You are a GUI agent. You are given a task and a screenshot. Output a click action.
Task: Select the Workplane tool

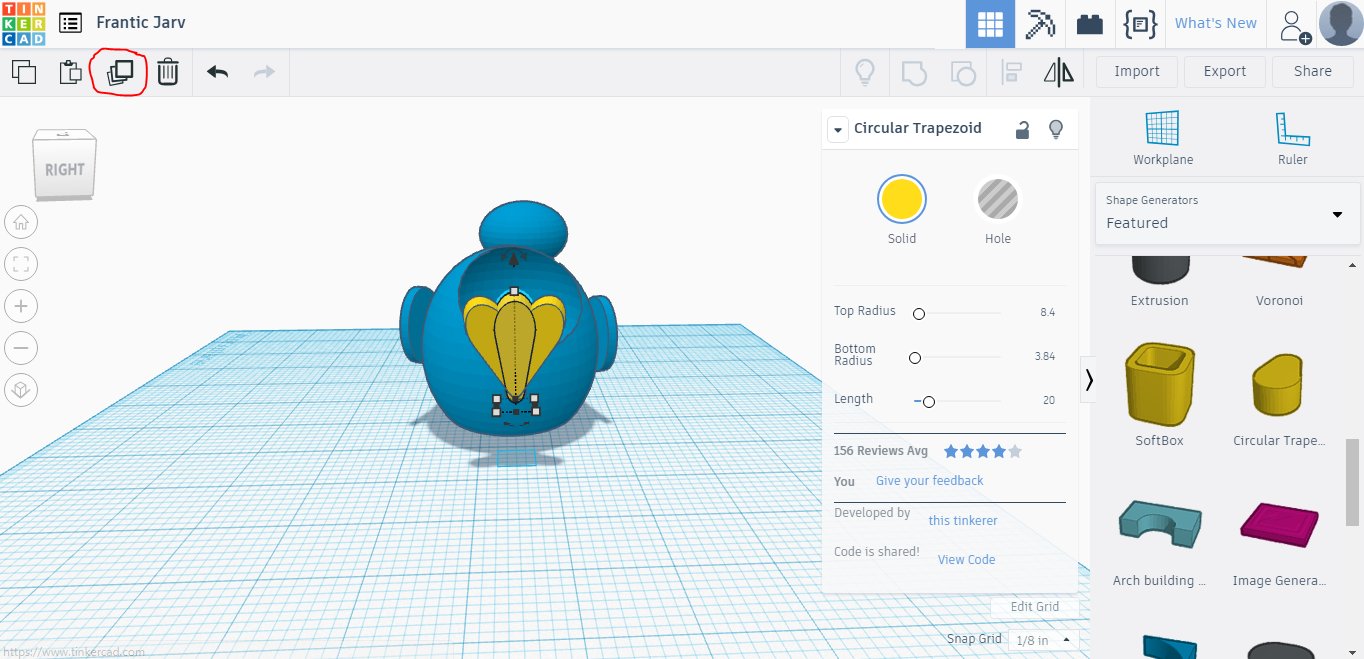pos(1163,138)
